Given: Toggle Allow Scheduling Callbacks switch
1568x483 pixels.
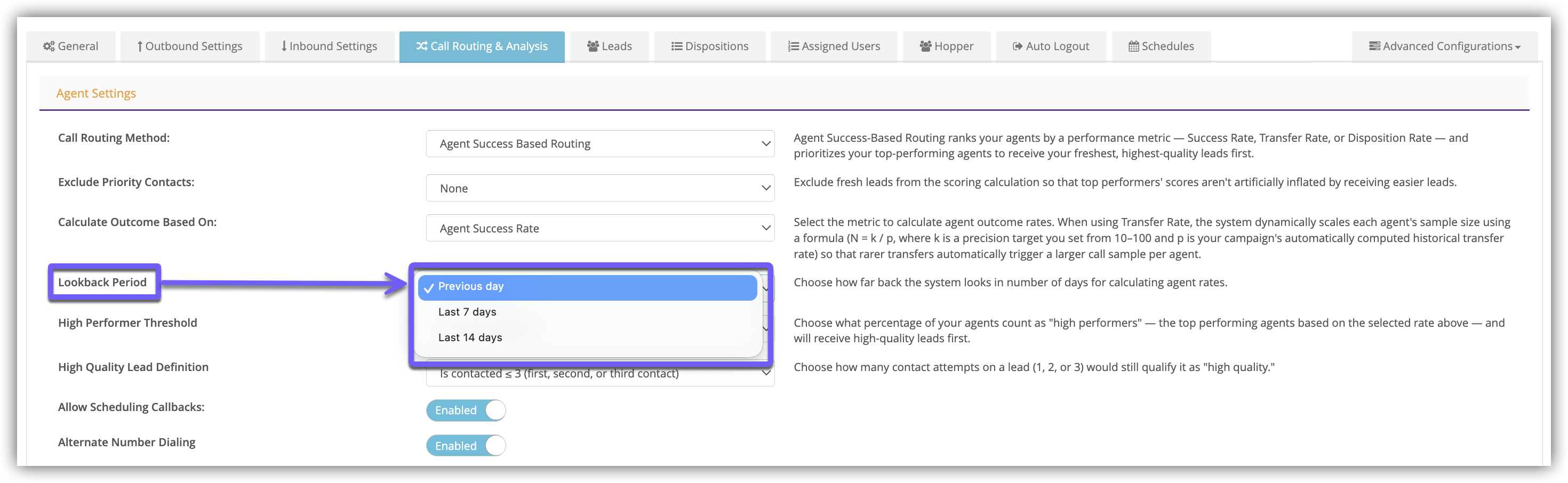Looking at the screenshot, I should pyautogui.click(x=466, y=410).
